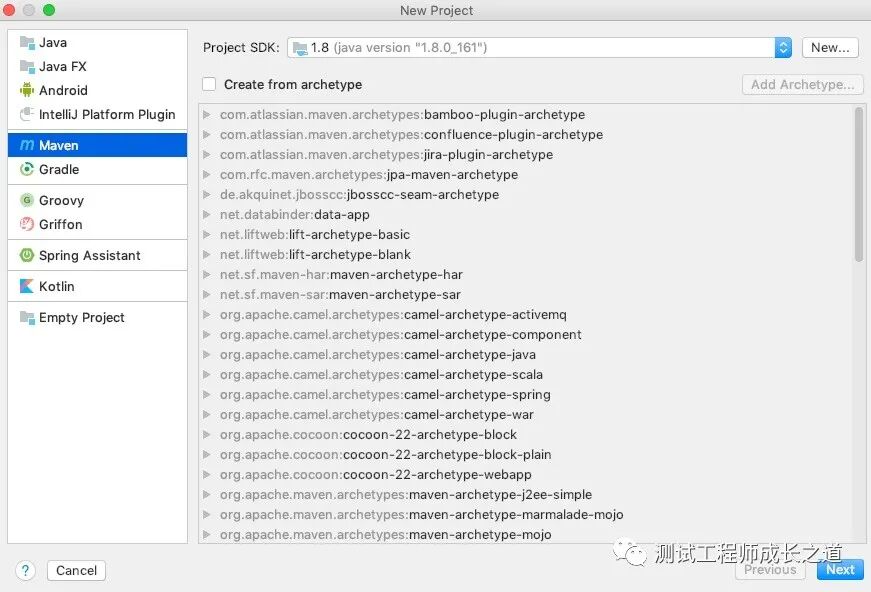Select Griffon in project type list

pos(97,224)
